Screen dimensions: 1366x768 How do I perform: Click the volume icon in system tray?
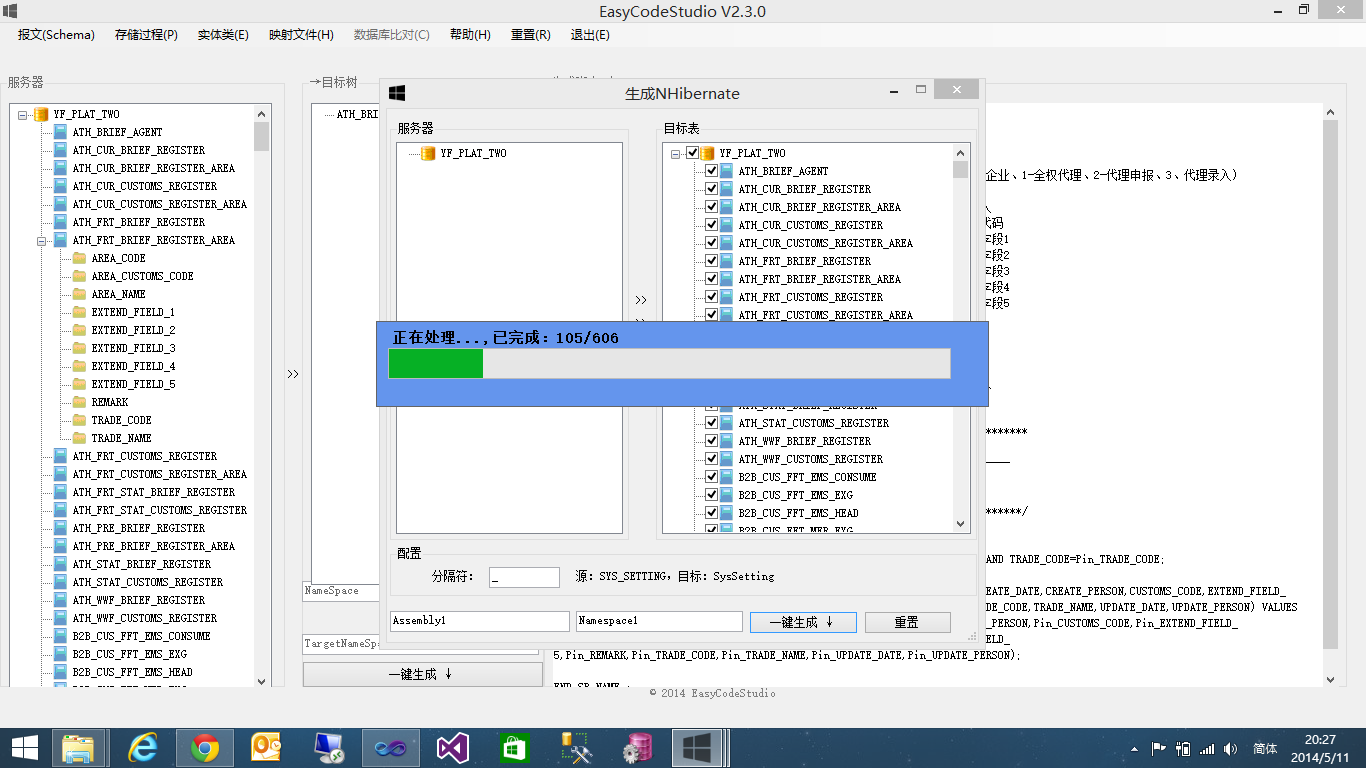pos(1231,748)
